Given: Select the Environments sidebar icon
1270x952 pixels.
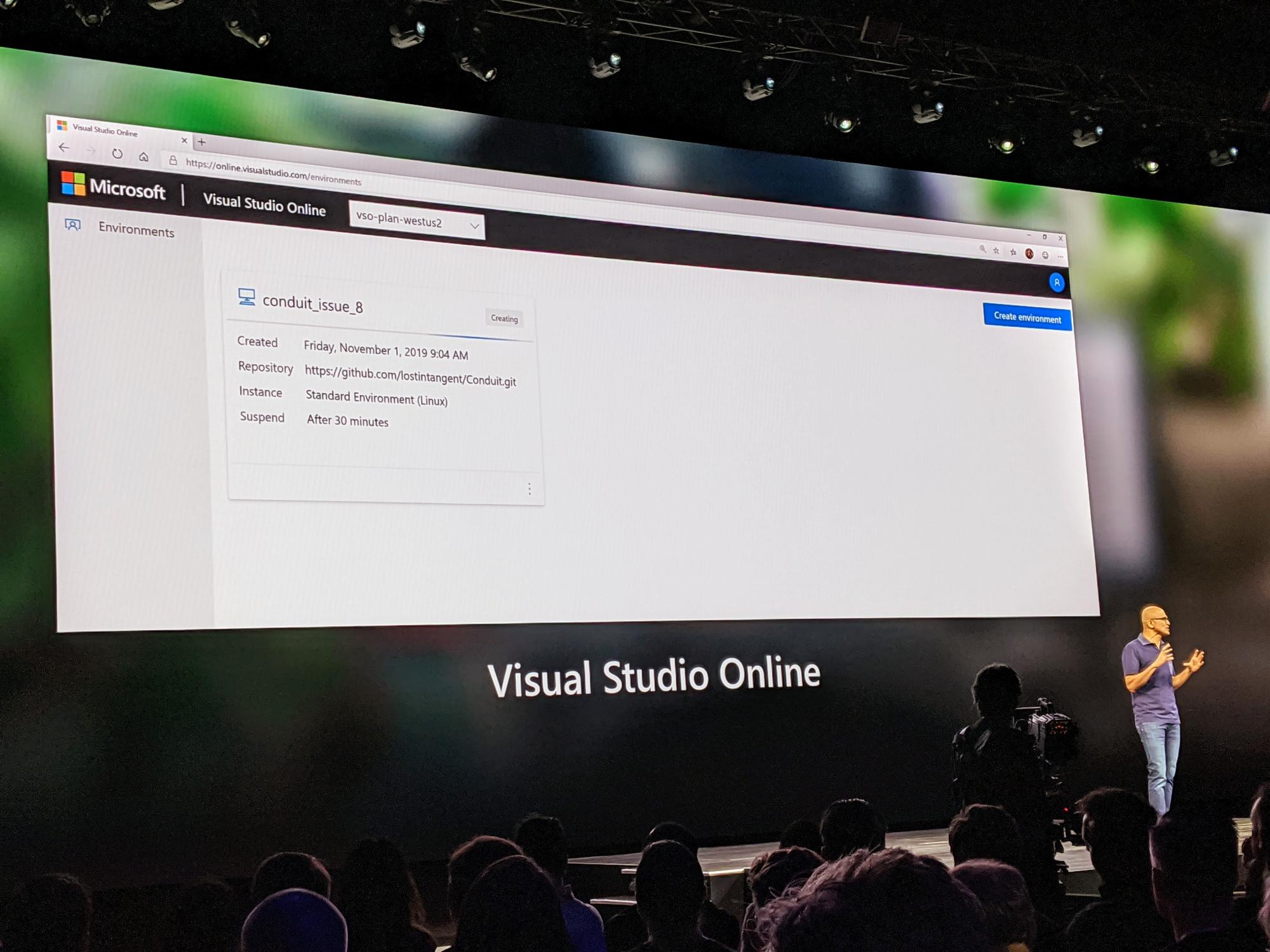Looking at the screenshot, I should point(73,225).
